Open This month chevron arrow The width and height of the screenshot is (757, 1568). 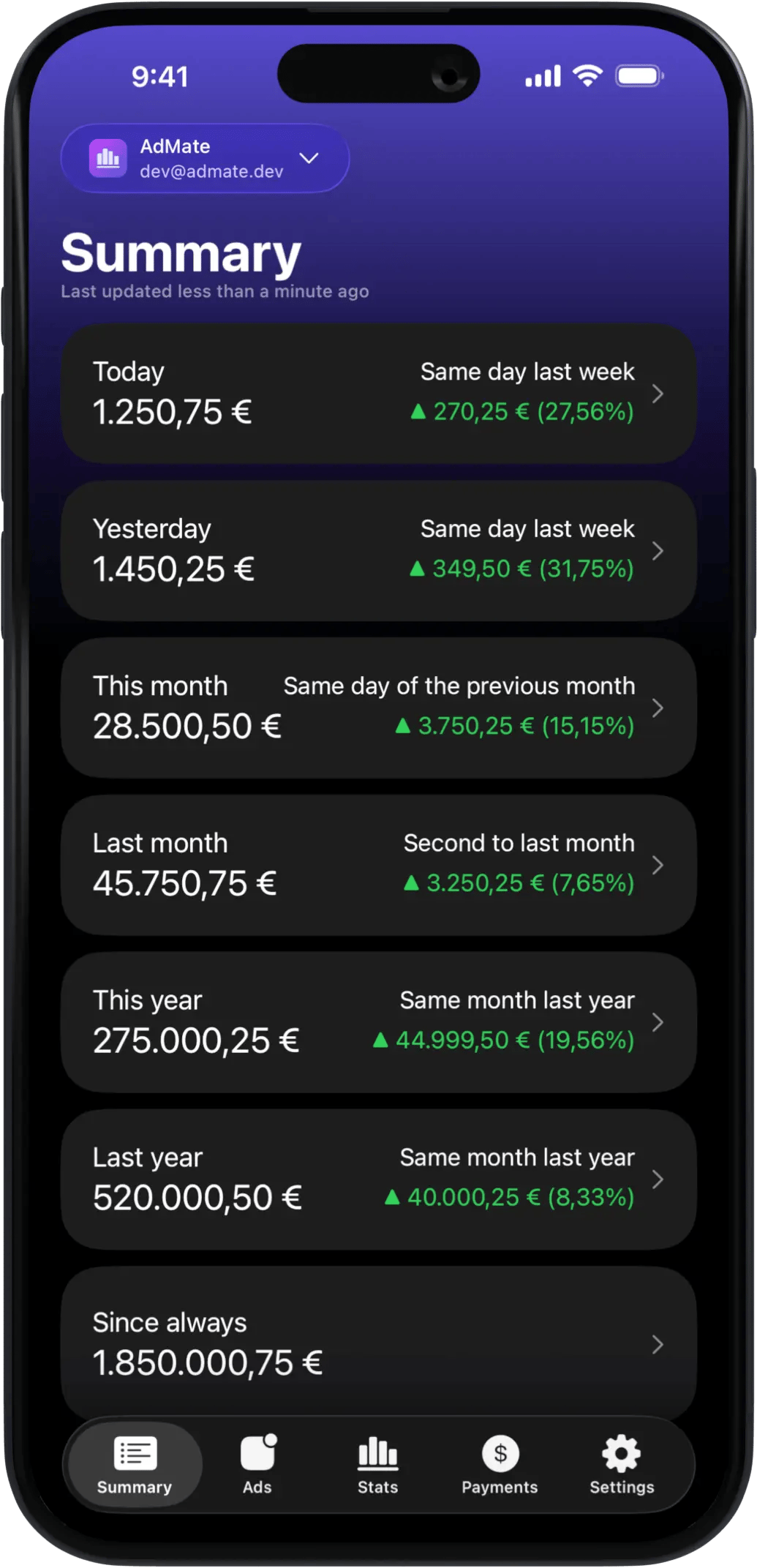(x=658, y=708)
